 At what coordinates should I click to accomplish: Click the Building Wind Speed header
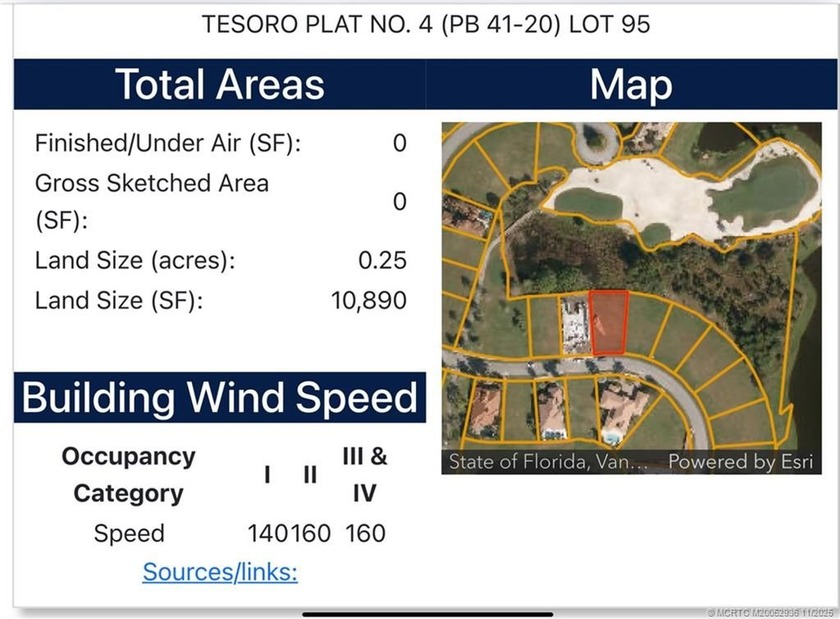coord(220,397)
